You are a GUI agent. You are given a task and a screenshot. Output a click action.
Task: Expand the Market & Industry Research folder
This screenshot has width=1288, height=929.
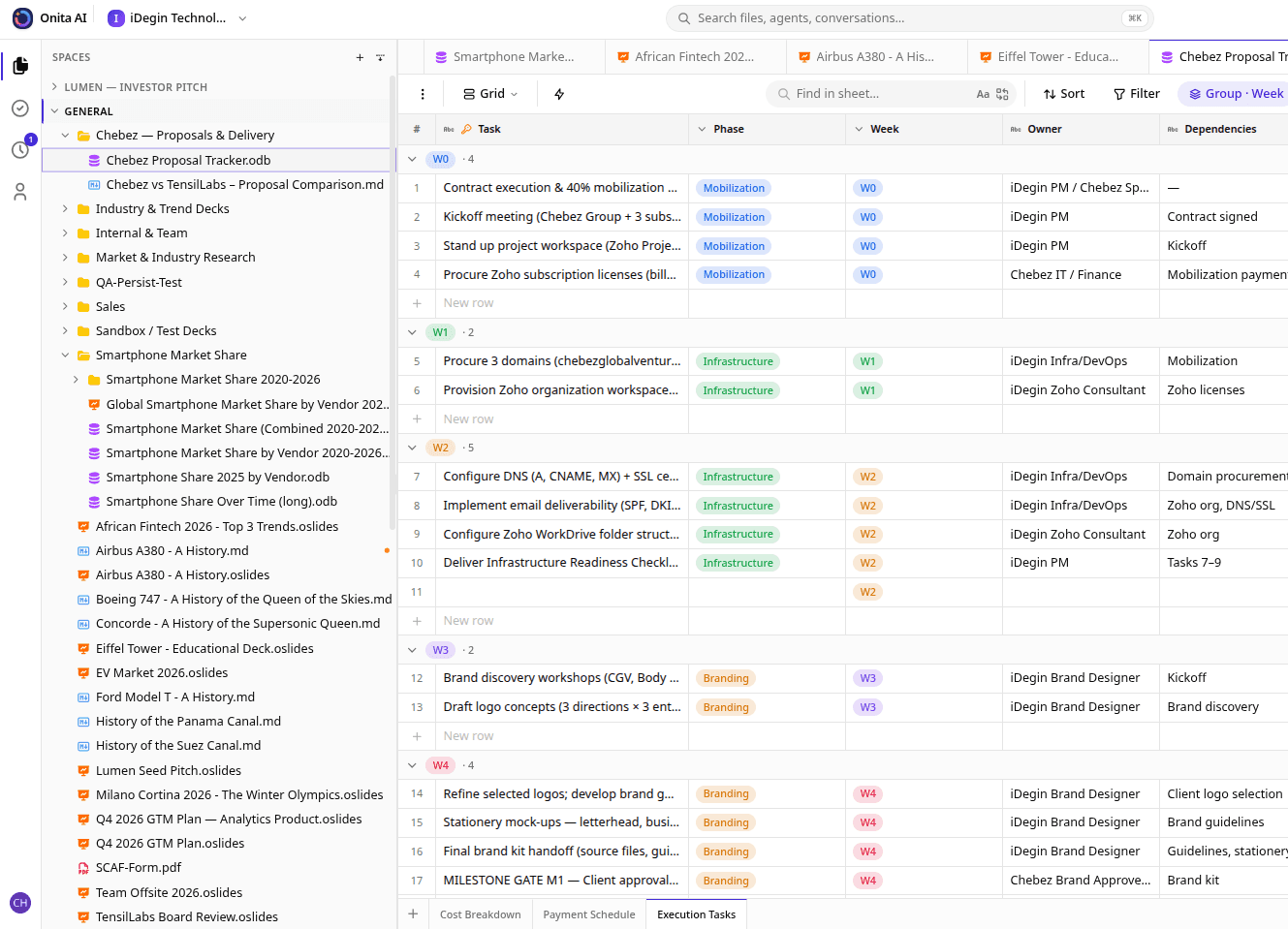coord(65,257)
